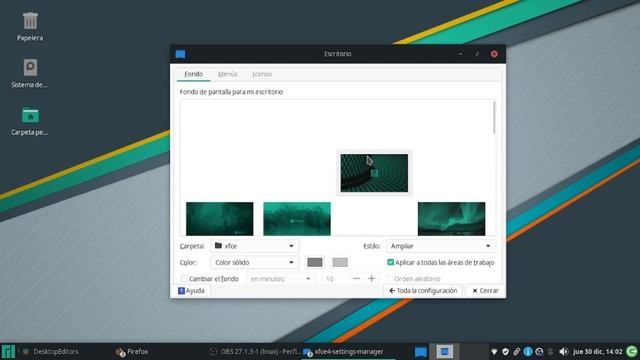The width and height of the screenshot is (640, 360).
Task: Switch to the Iconos tab
Action: click(x=262, y=74)
